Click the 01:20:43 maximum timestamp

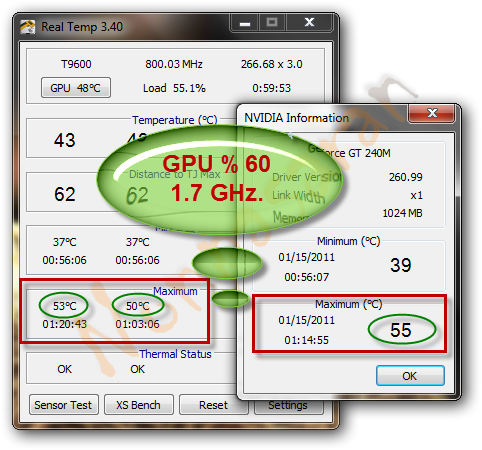64,324
